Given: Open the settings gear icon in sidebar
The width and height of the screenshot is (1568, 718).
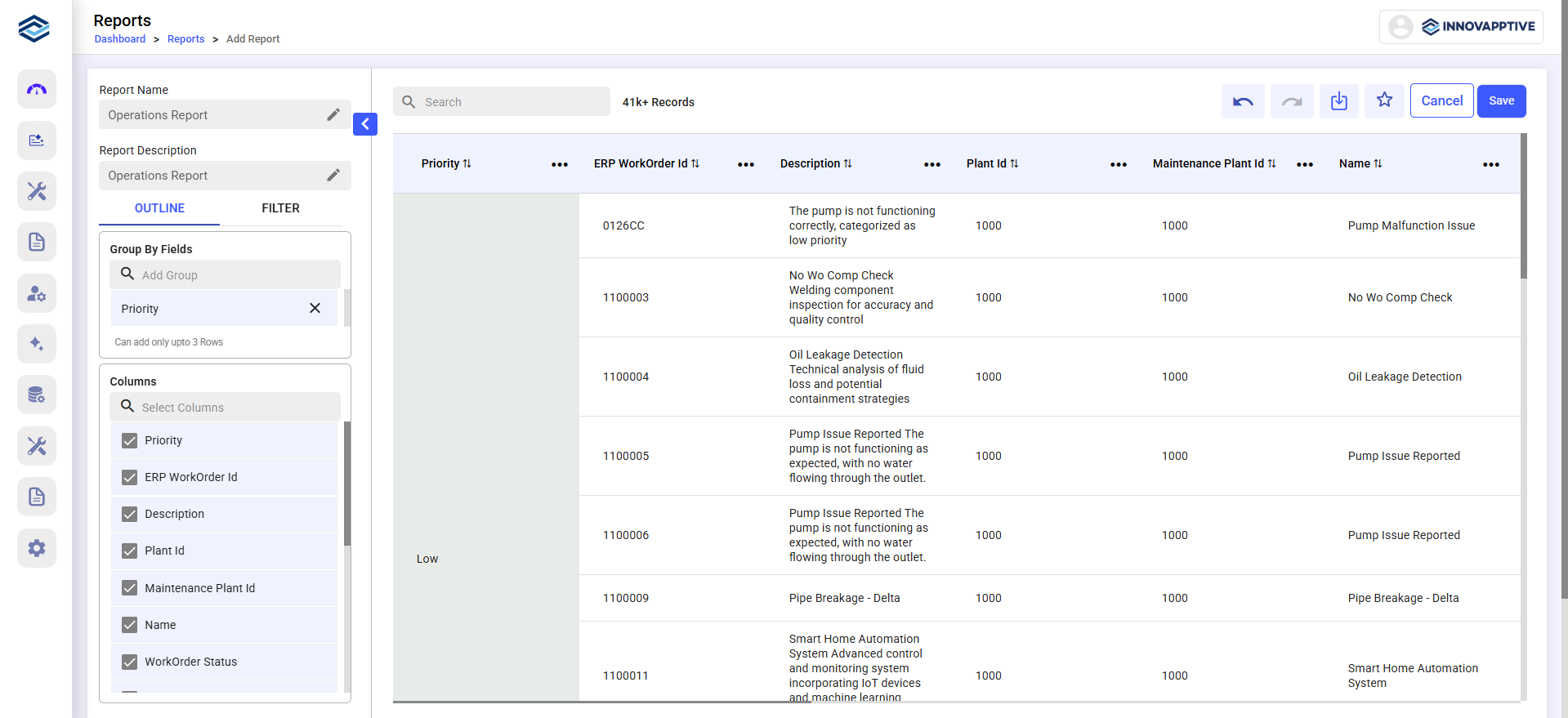Looking at the screenshot, I should click(37, 548).
